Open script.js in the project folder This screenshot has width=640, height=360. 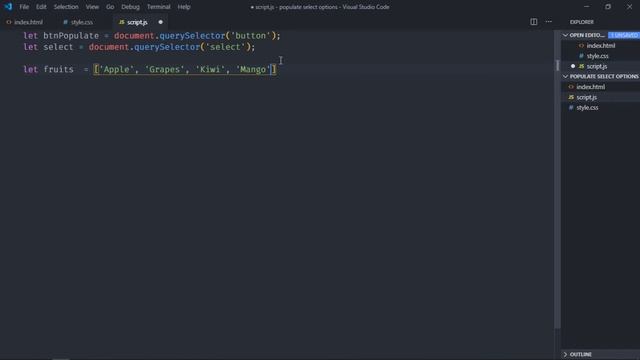pos(587,97)
